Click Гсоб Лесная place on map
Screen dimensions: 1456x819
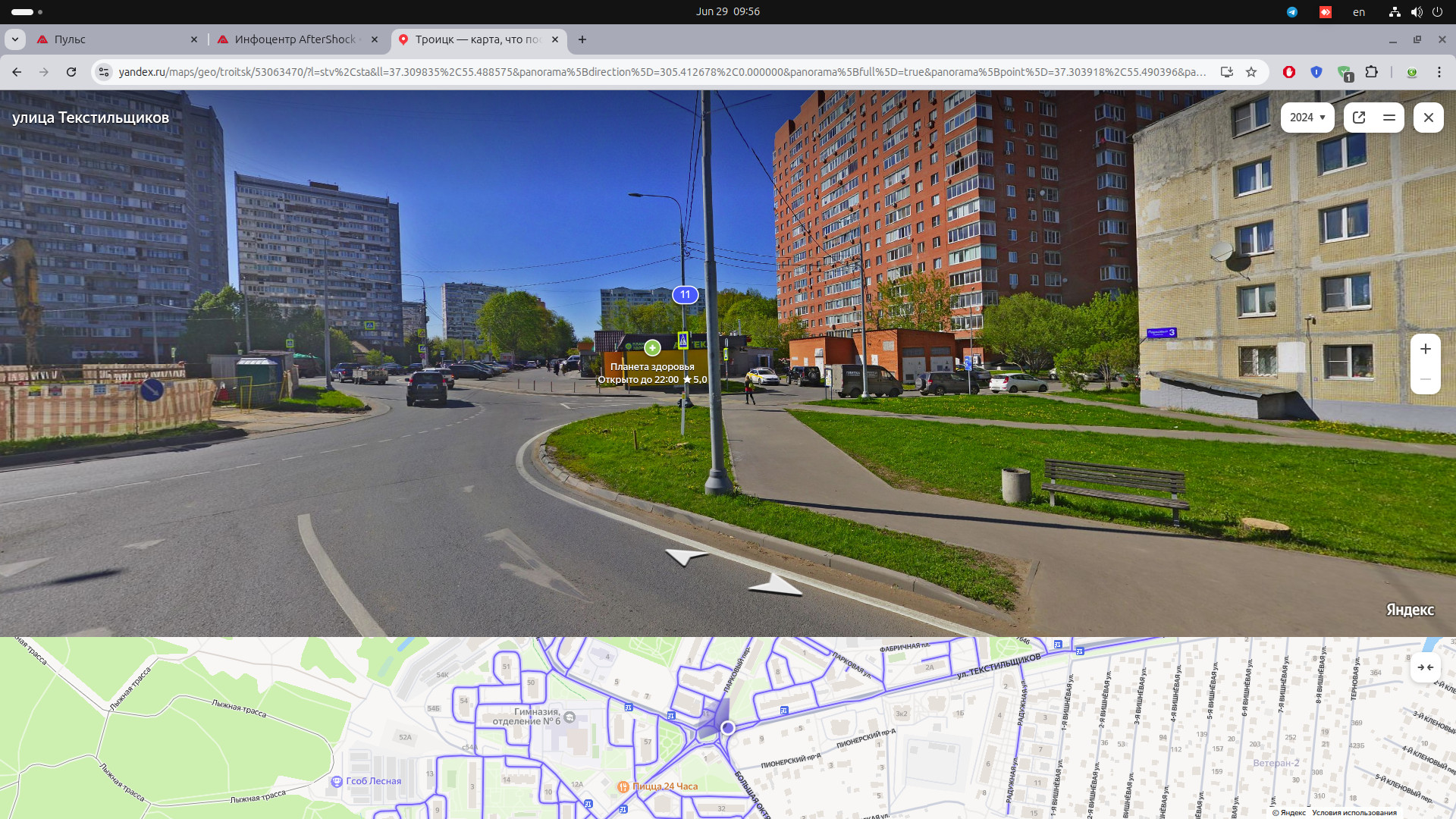pos(366,781)
